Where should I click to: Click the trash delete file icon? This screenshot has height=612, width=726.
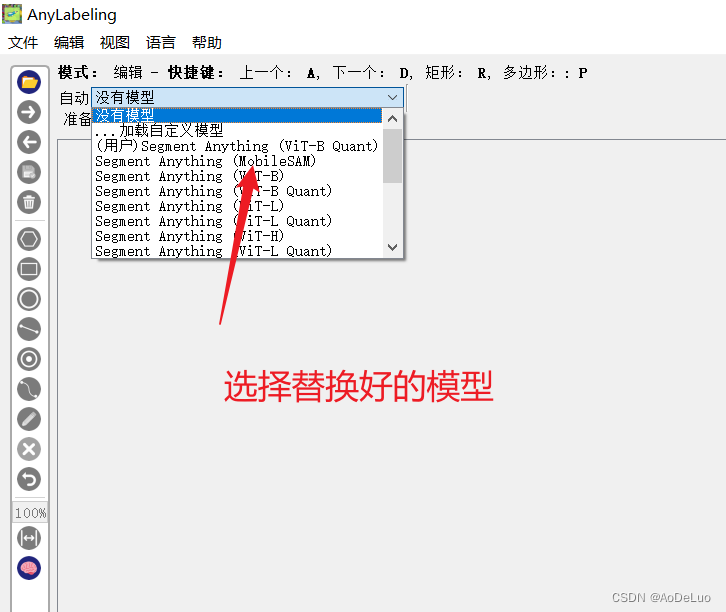[x=29, y=202]
